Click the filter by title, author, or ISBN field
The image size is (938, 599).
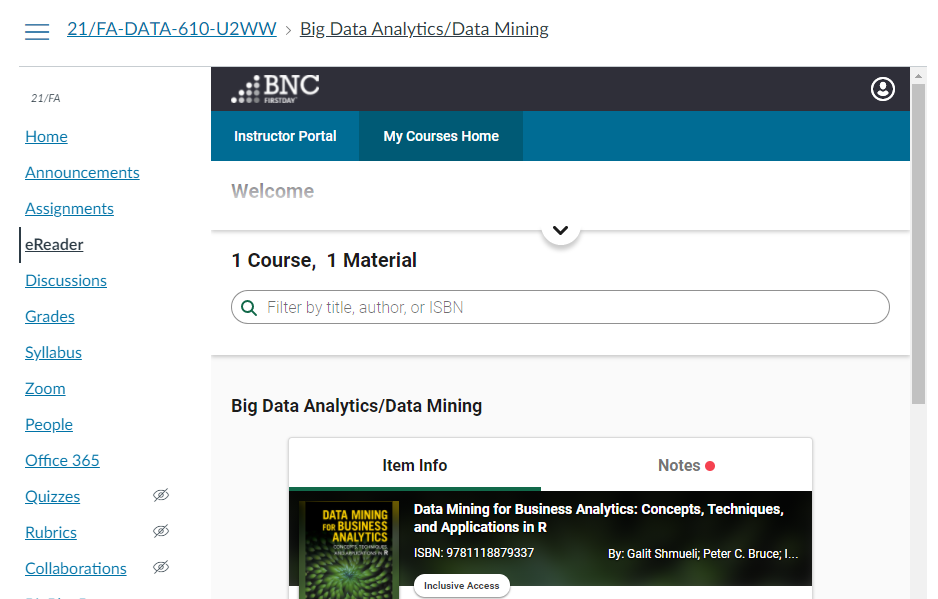[x=560, y=308]
